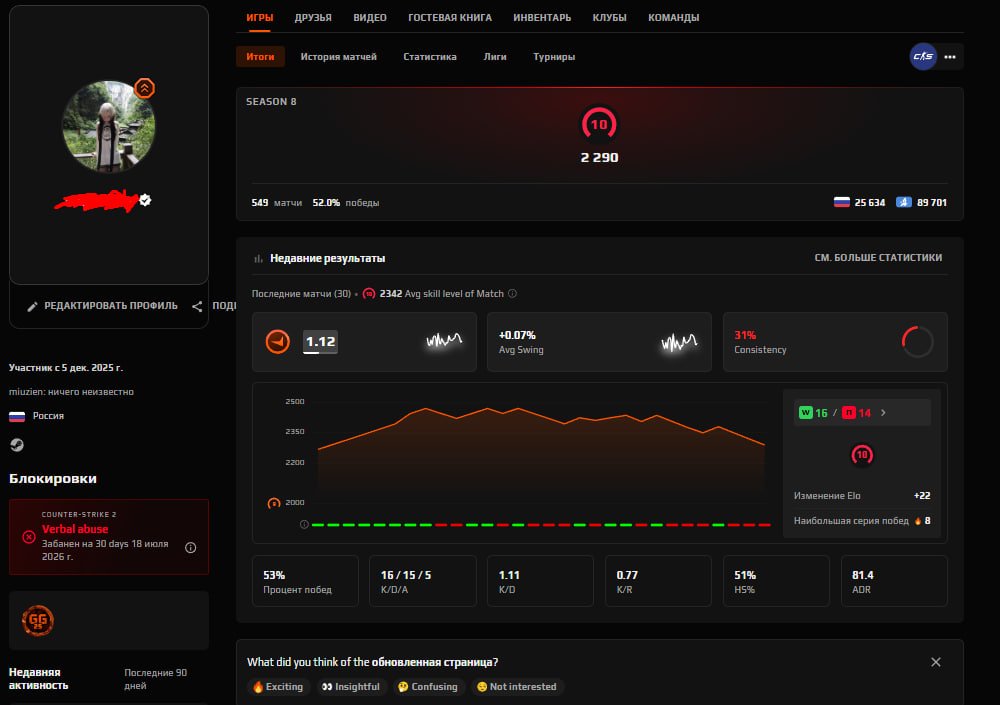
Task: Switch to the ДРУЗЬЯ tab
Action: click(x=313, y=17)
